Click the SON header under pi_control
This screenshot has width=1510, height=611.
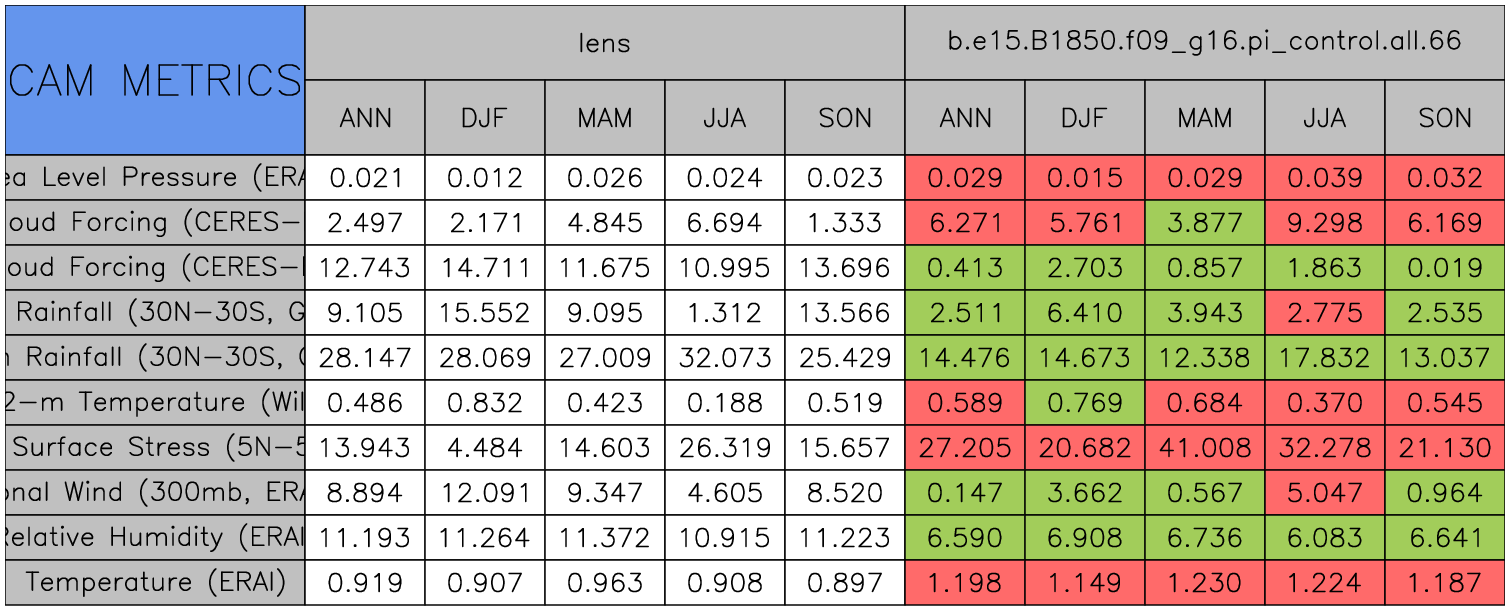1445,118
